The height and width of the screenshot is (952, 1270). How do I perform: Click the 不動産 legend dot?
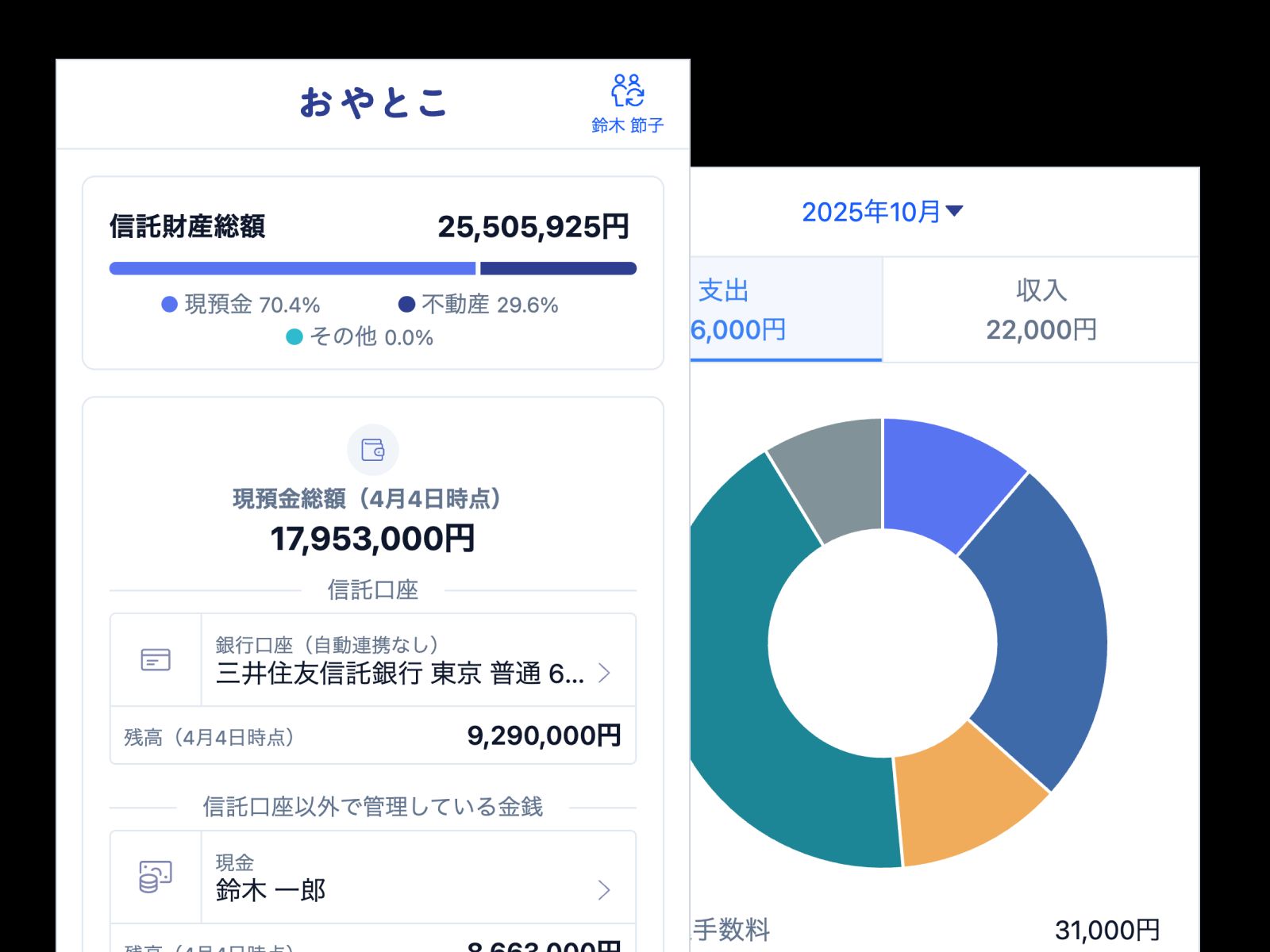tap(407, 304)
